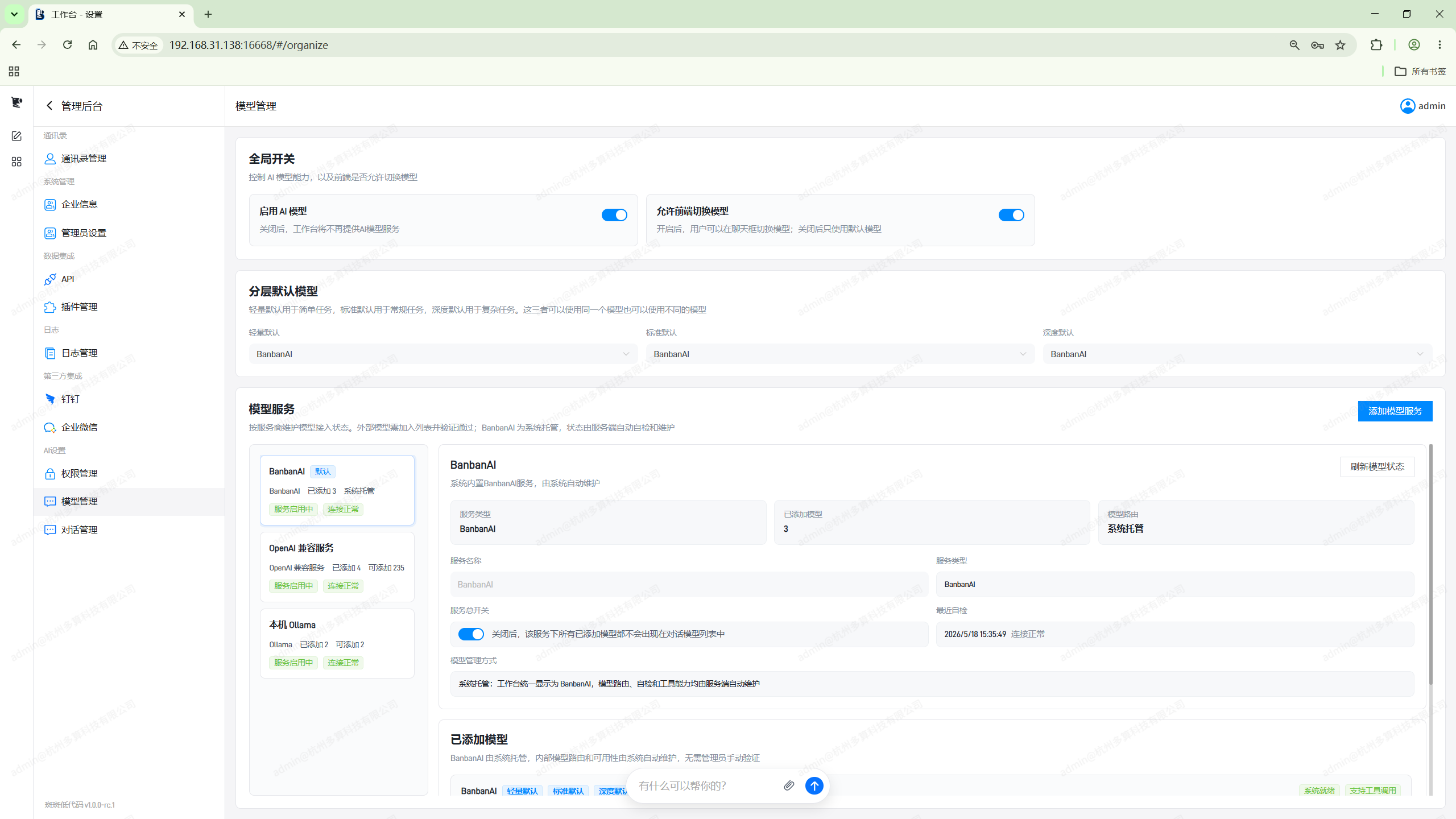
Task: Click 可添加 235 on the OpenAI card
Action: [386, 568]
